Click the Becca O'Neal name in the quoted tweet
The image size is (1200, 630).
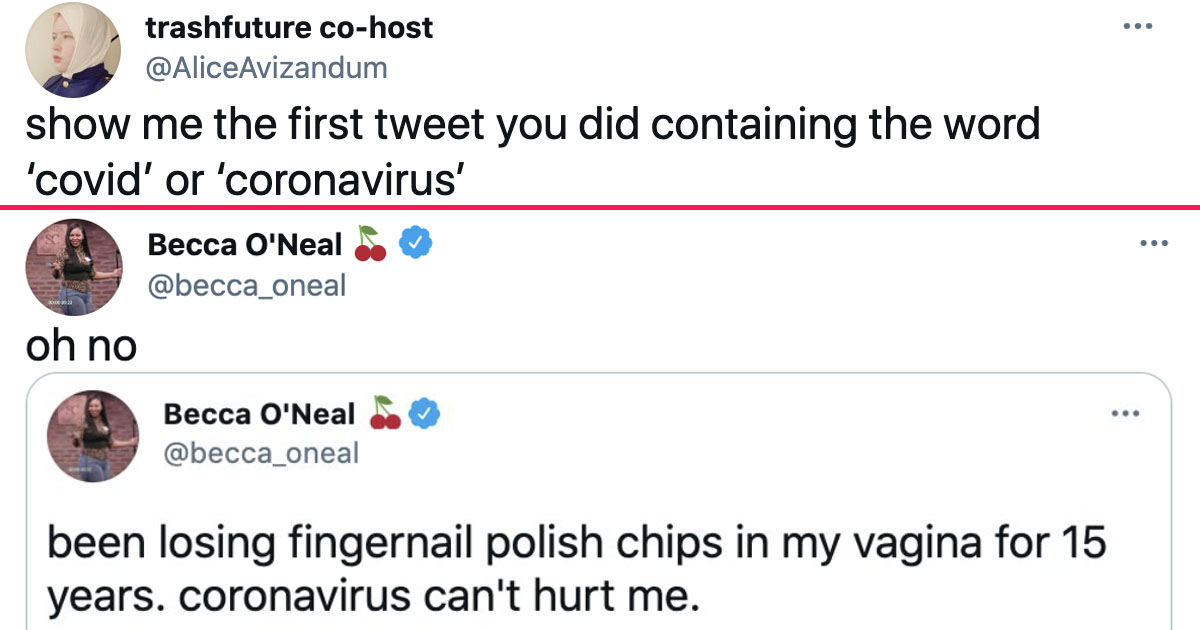pos(259,413)
